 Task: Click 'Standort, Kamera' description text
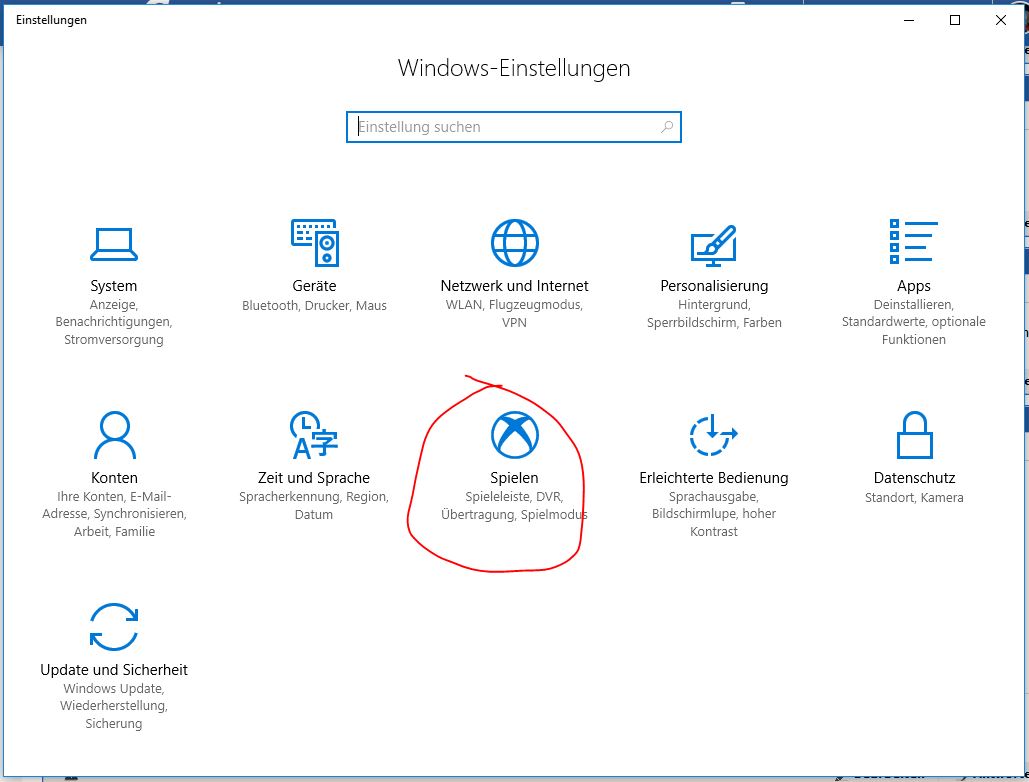914,498
